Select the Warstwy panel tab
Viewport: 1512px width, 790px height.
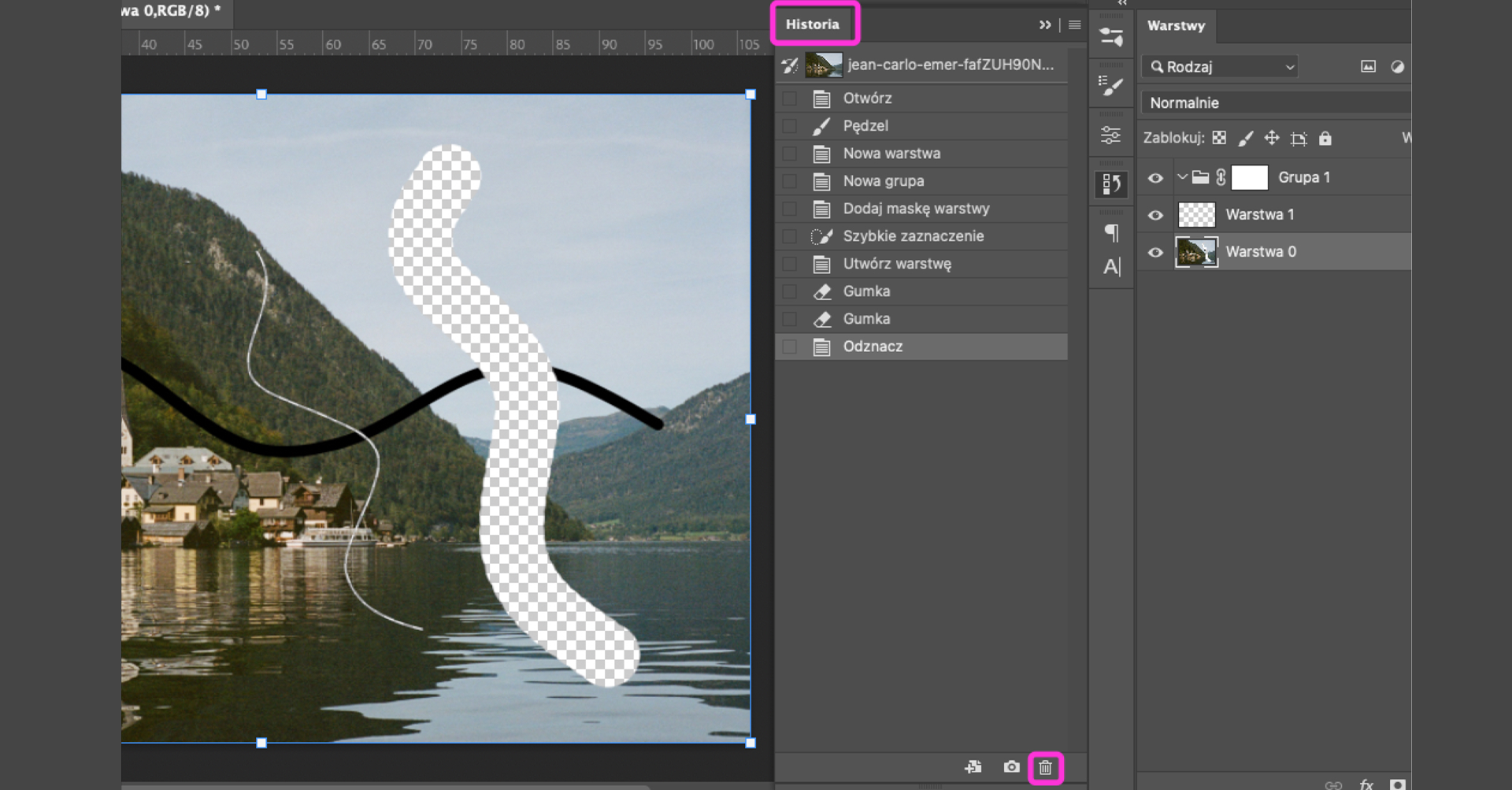(1176, 26)
